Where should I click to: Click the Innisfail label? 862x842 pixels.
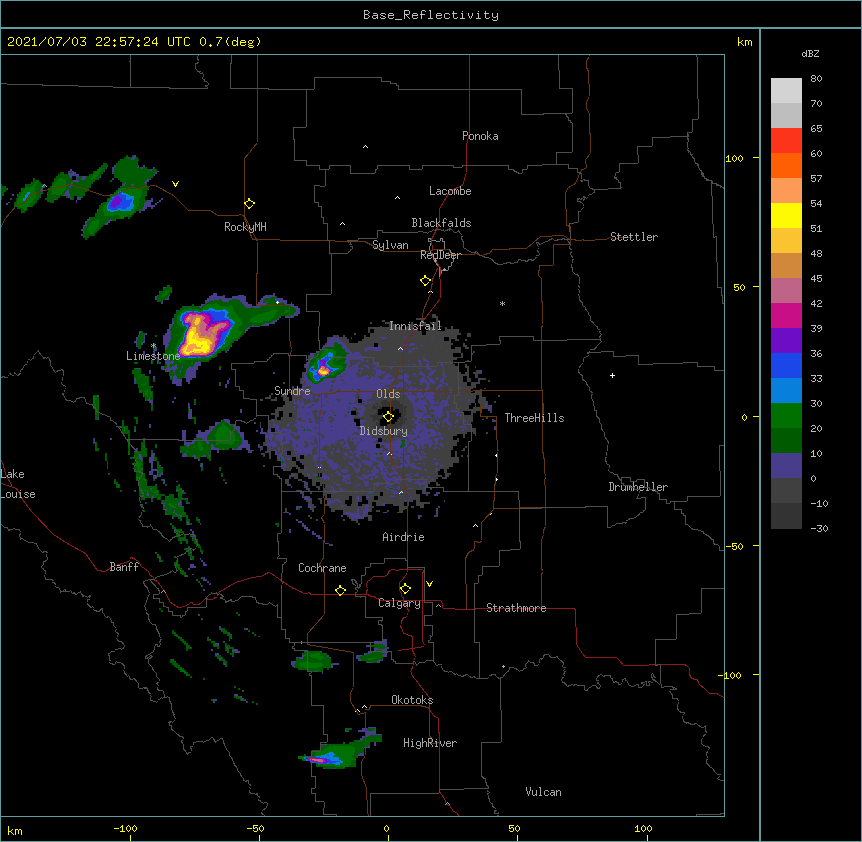415,326
